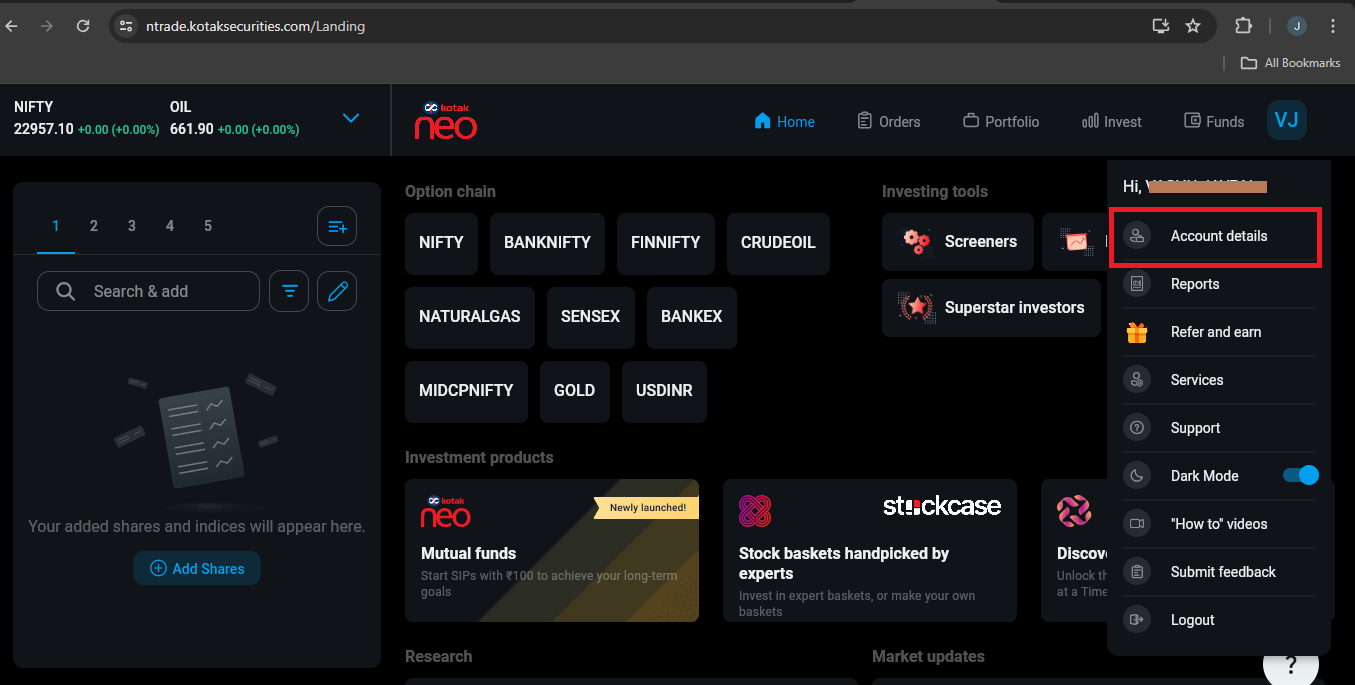Open the watchlist filter icon

click(x=289, y=291)
